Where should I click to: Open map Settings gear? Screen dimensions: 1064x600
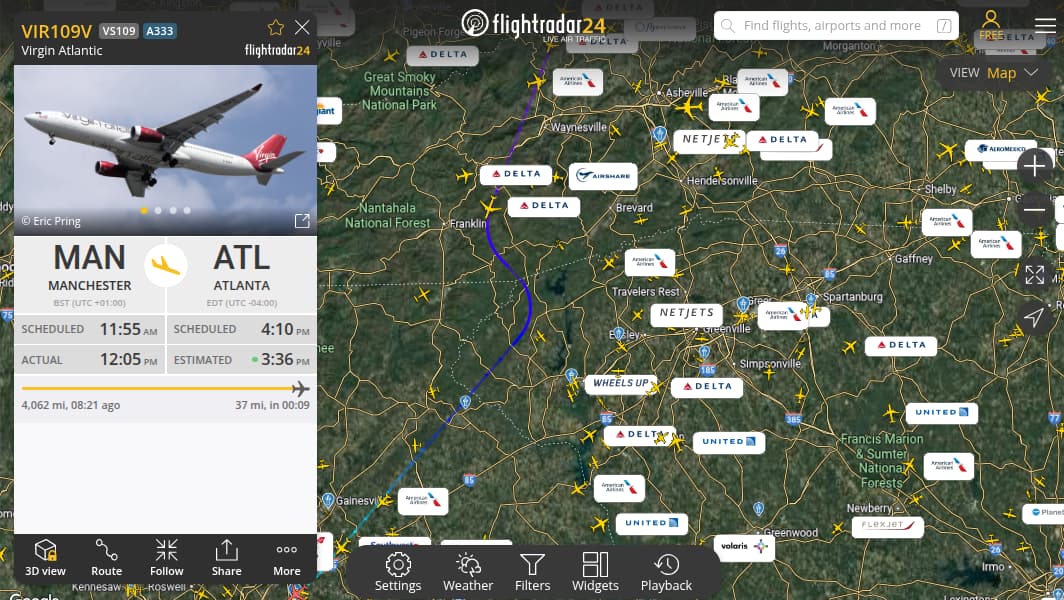point(398,572)
